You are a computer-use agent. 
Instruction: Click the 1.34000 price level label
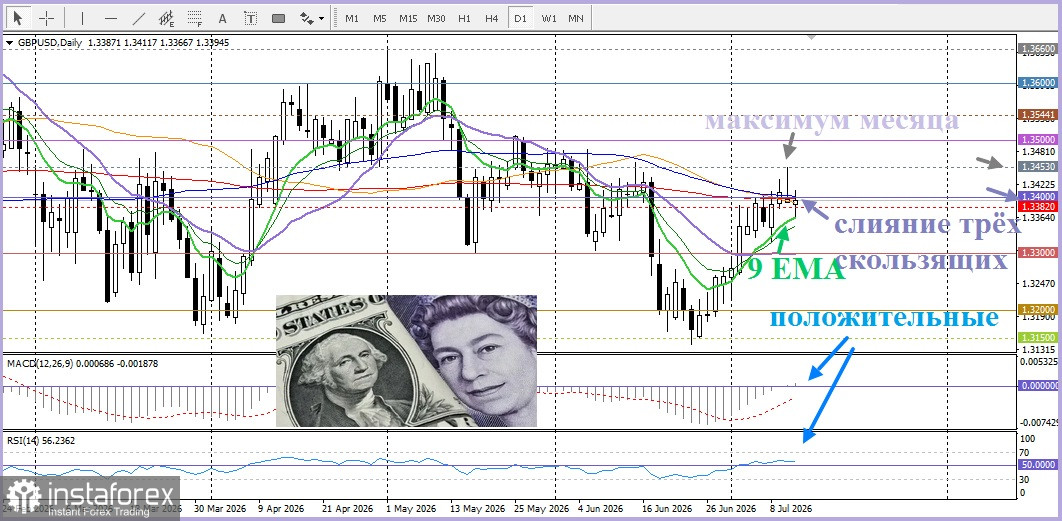(x=1038, y=196)
